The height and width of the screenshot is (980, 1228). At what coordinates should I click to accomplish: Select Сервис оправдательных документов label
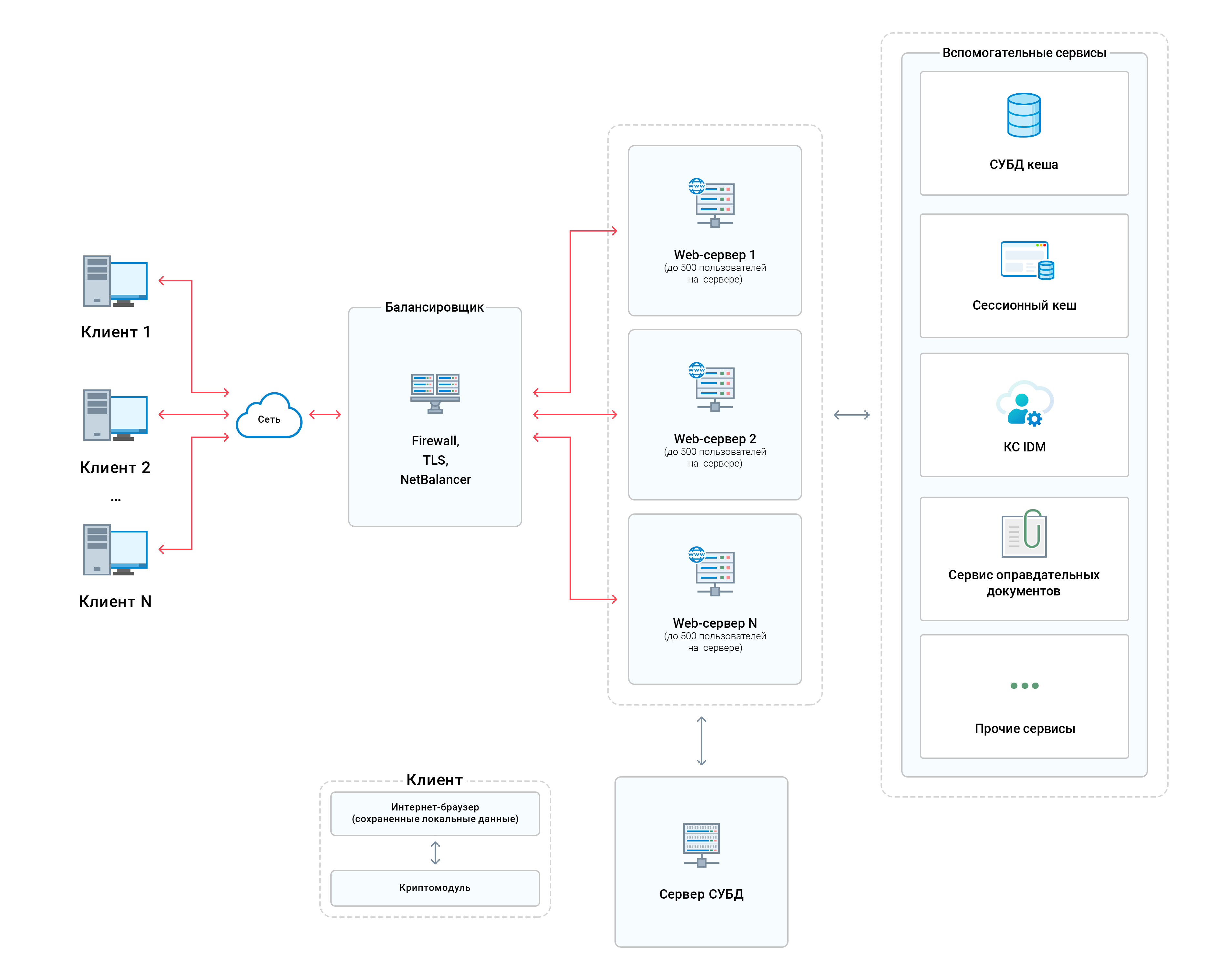[1024, 583]
